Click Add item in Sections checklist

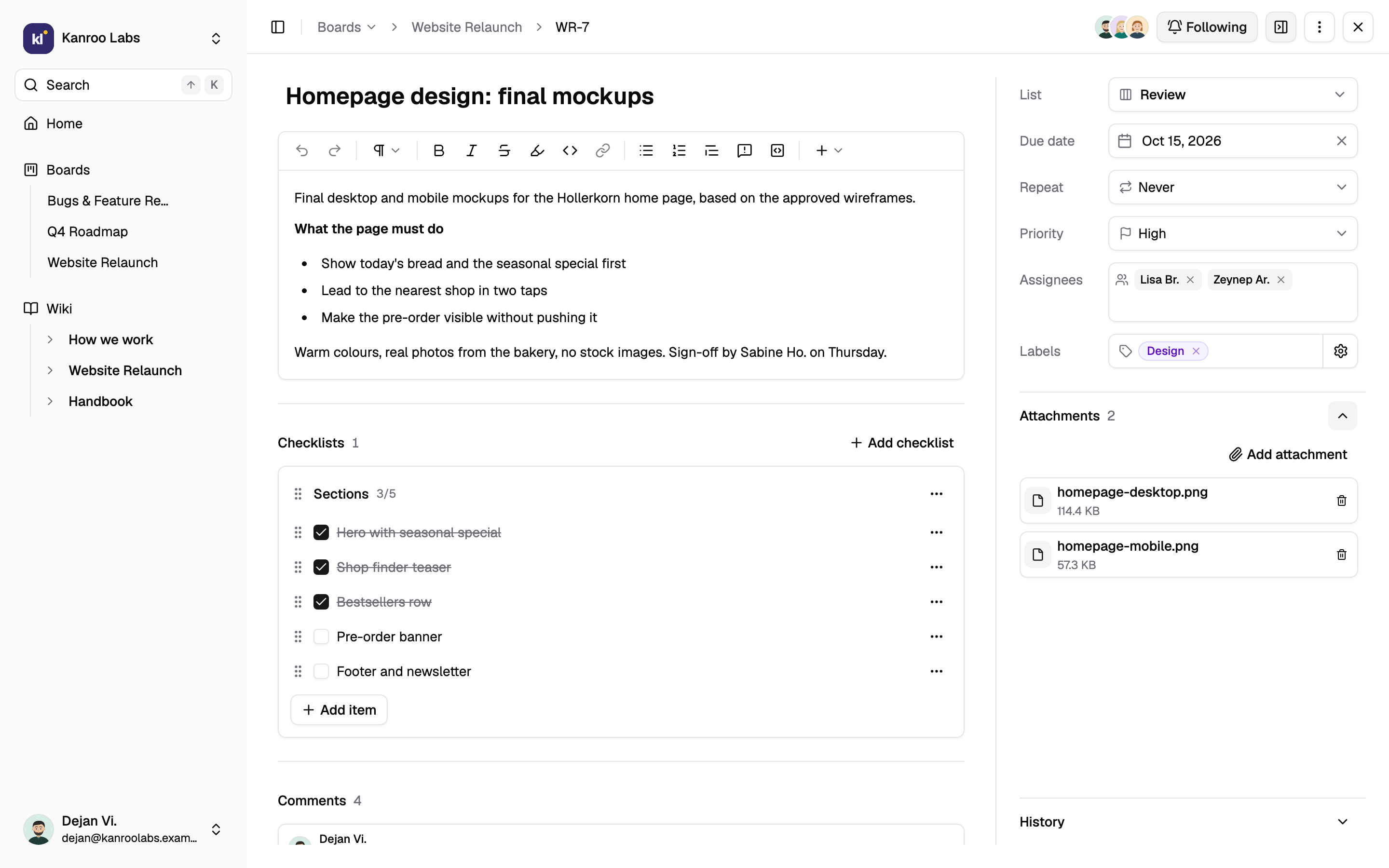(339, 709)
